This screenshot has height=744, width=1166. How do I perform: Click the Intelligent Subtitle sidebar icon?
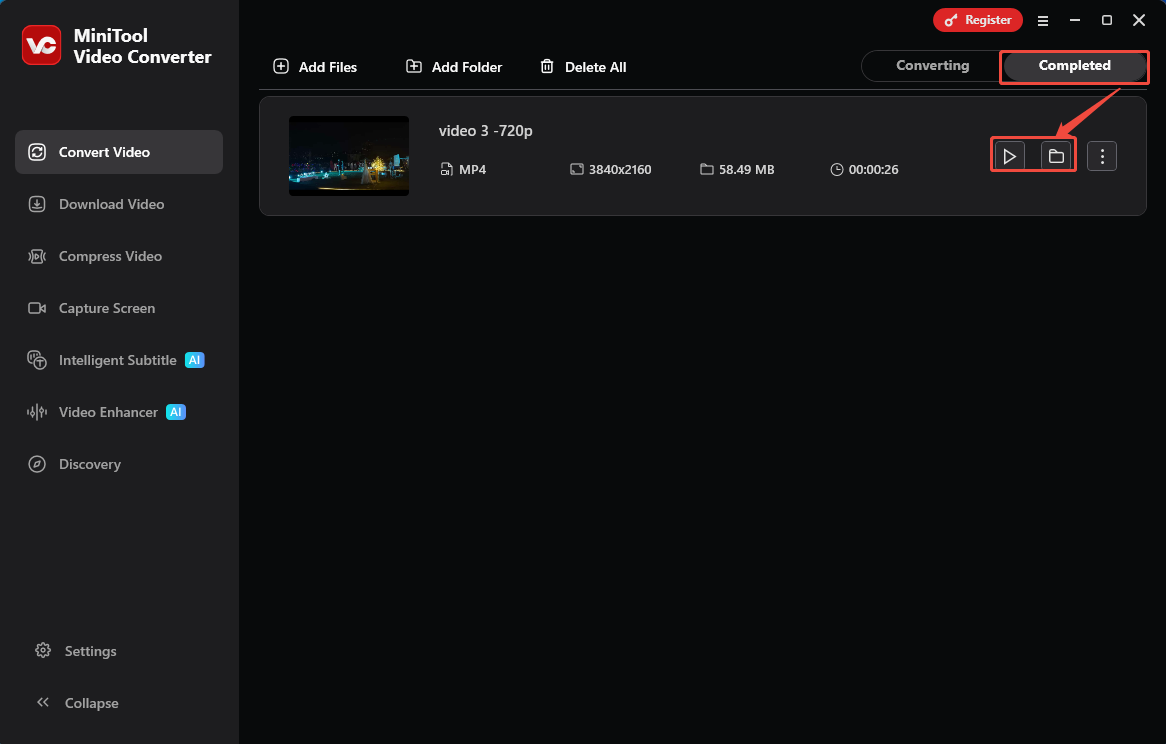coord(37,360)
